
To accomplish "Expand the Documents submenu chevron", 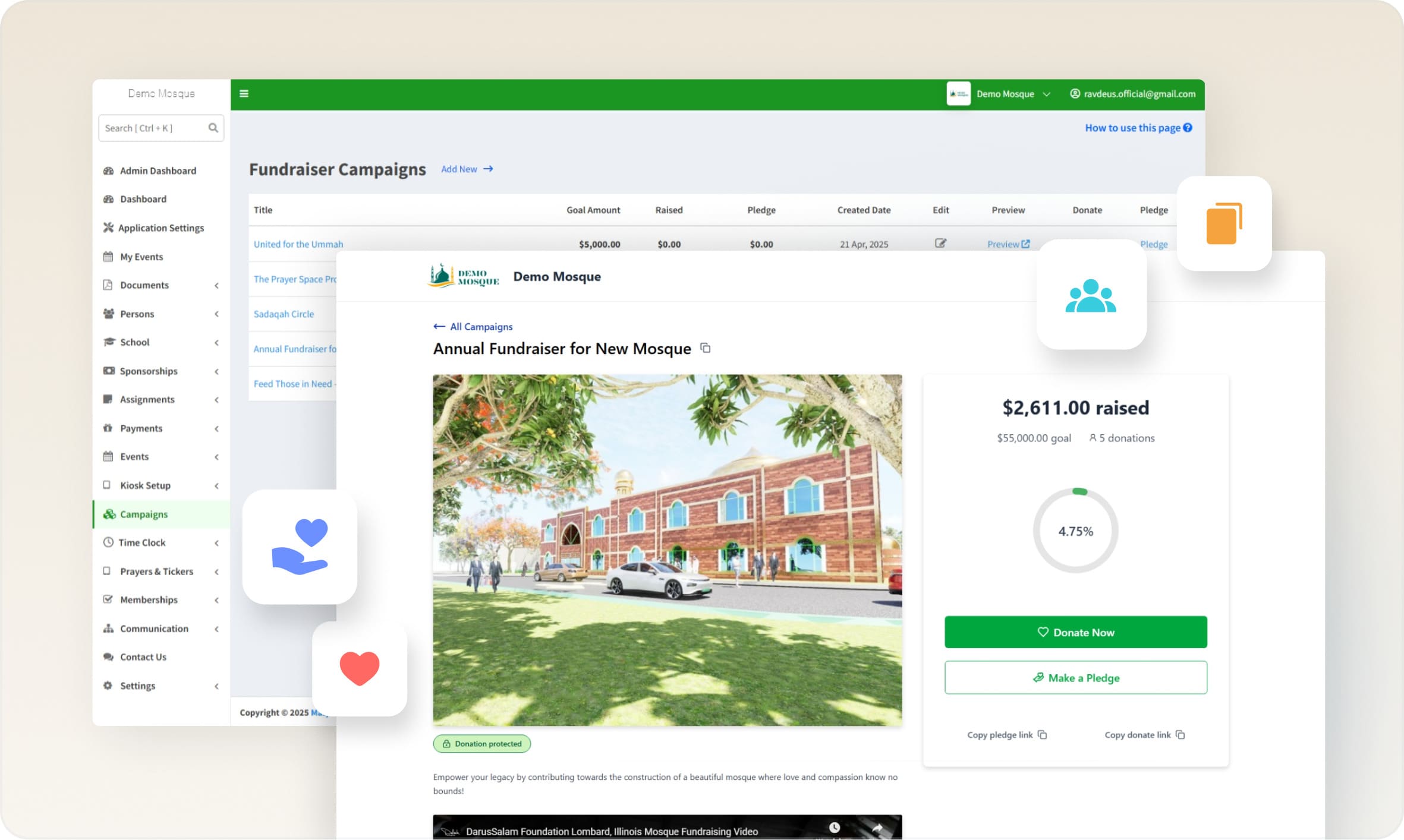I will point(216,286).
